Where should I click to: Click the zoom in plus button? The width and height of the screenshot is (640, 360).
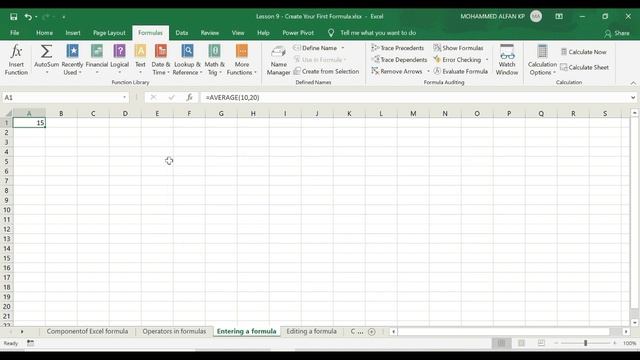615,343
